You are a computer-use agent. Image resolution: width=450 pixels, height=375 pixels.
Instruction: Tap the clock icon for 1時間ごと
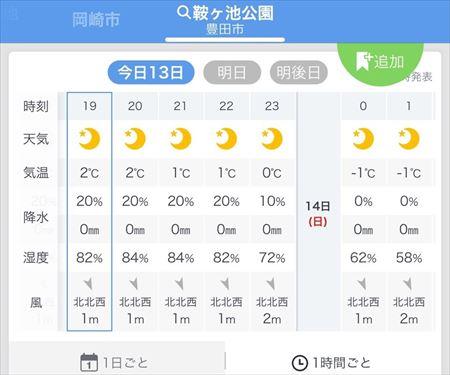pyautogui.click(x=299, y=363)
